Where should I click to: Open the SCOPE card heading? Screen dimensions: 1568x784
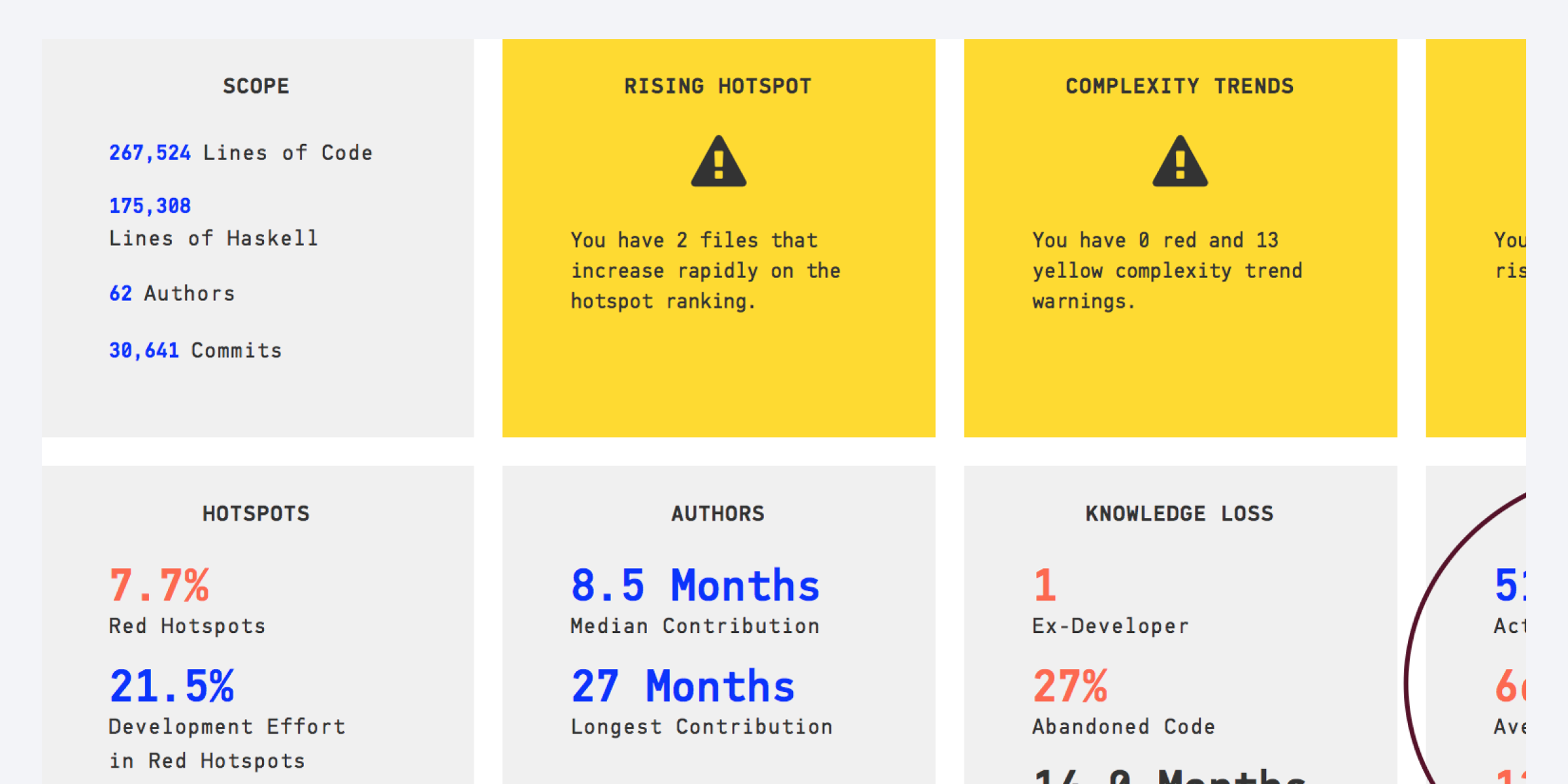(256, 86)
